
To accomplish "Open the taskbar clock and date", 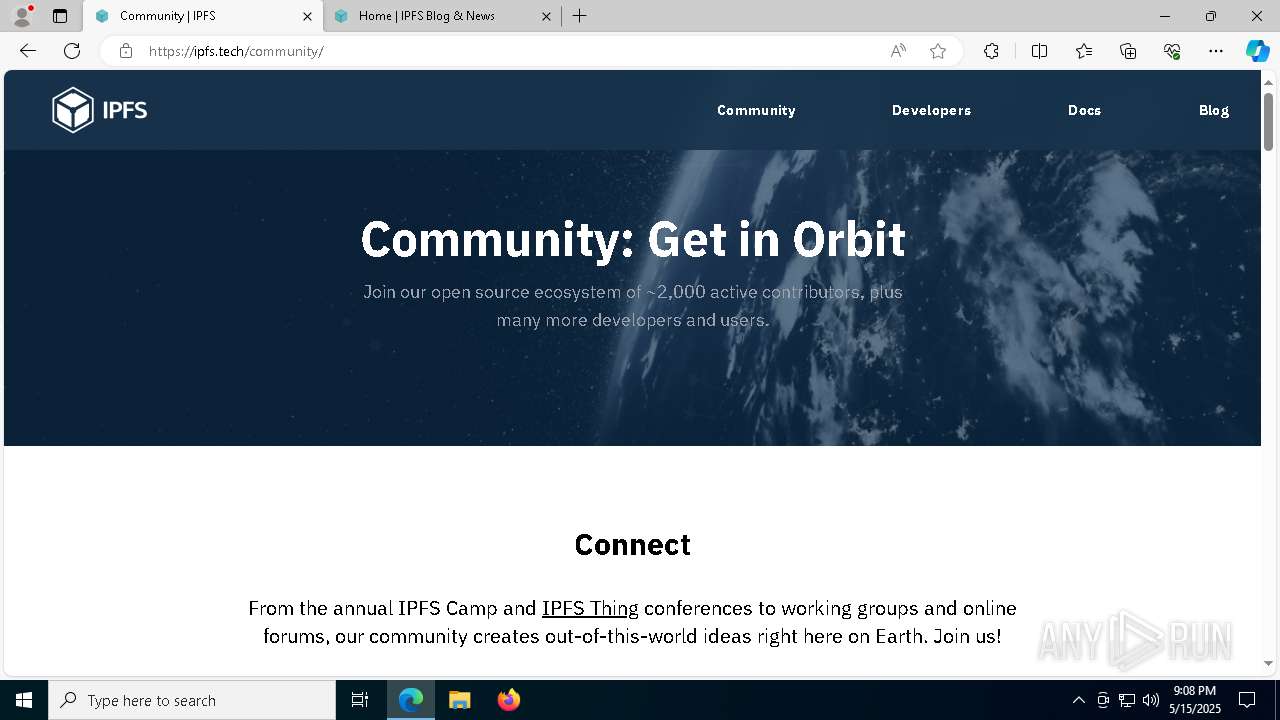I will click(x=1195, y=700).
